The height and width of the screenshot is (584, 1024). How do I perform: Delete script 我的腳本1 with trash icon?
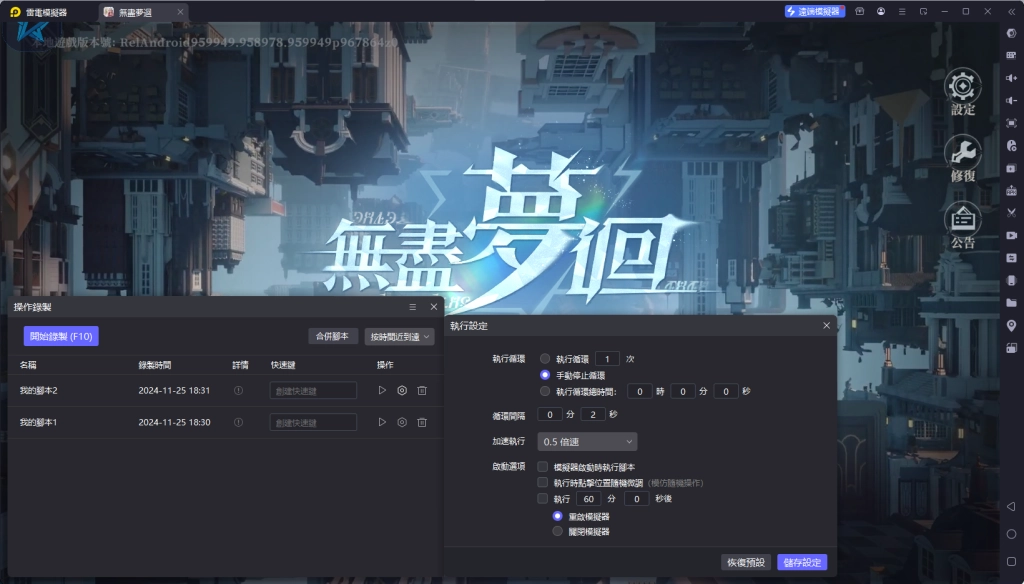pyautogui.click(x=422, y=422)
